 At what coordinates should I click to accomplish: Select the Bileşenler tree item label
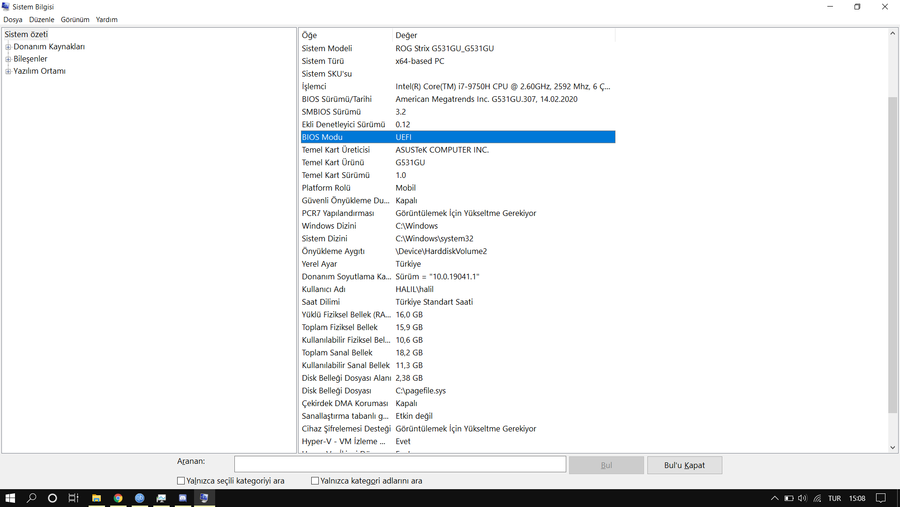(30, 59)
